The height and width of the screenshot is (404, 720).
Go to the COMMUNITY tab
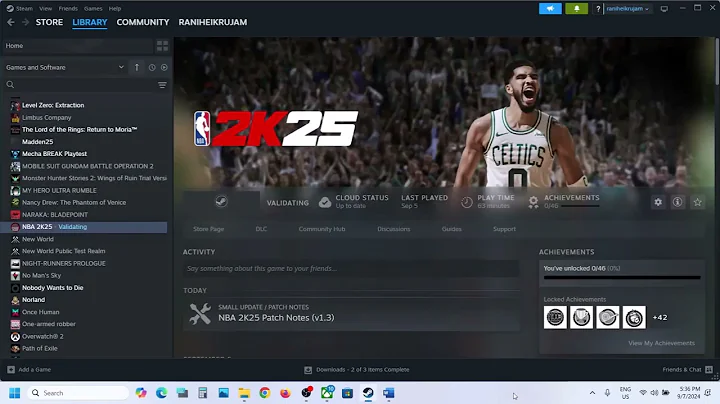tap(143, 22)
